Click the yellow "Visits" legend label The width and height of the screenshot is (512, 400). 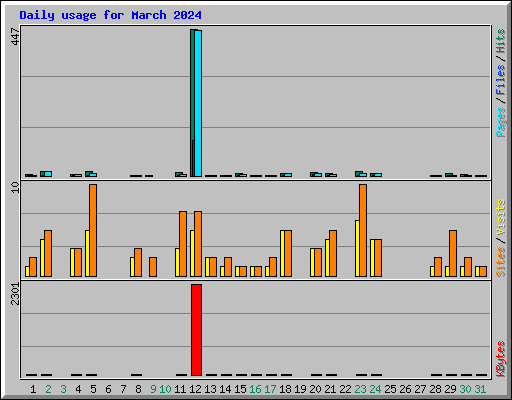tap(500, 217)
